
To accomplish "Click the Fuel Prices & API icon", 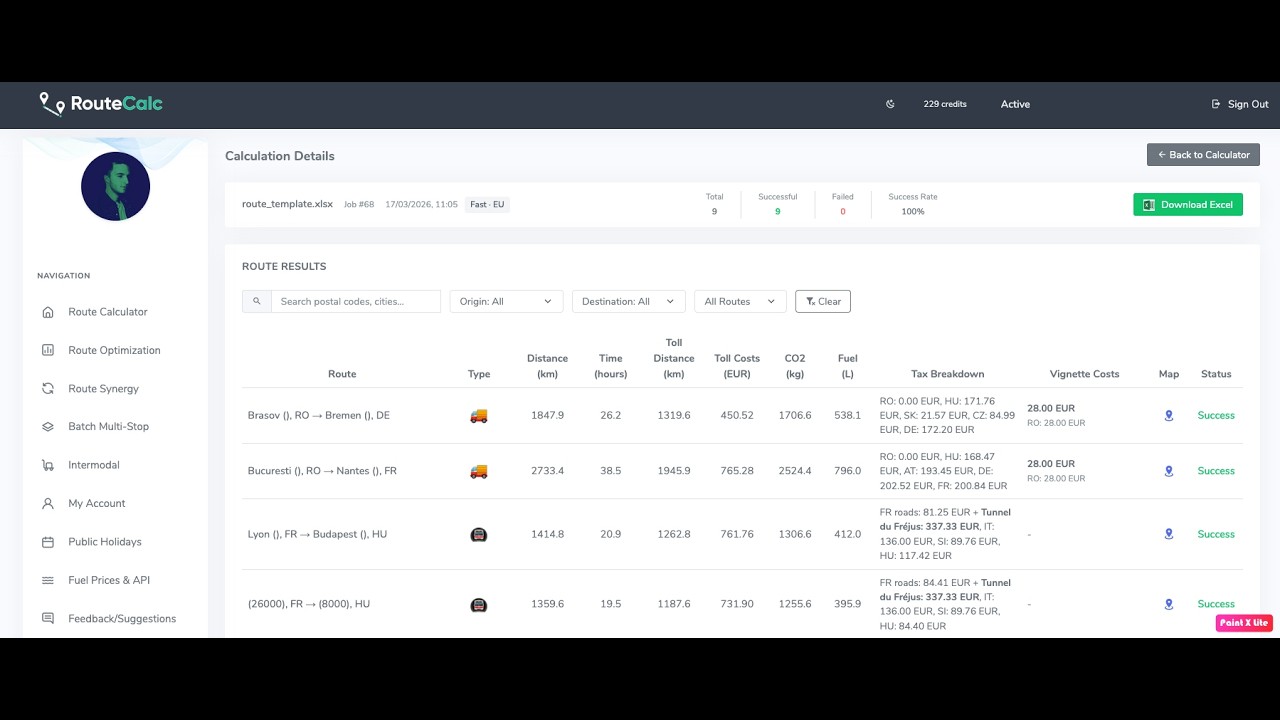I will point(48,580).
